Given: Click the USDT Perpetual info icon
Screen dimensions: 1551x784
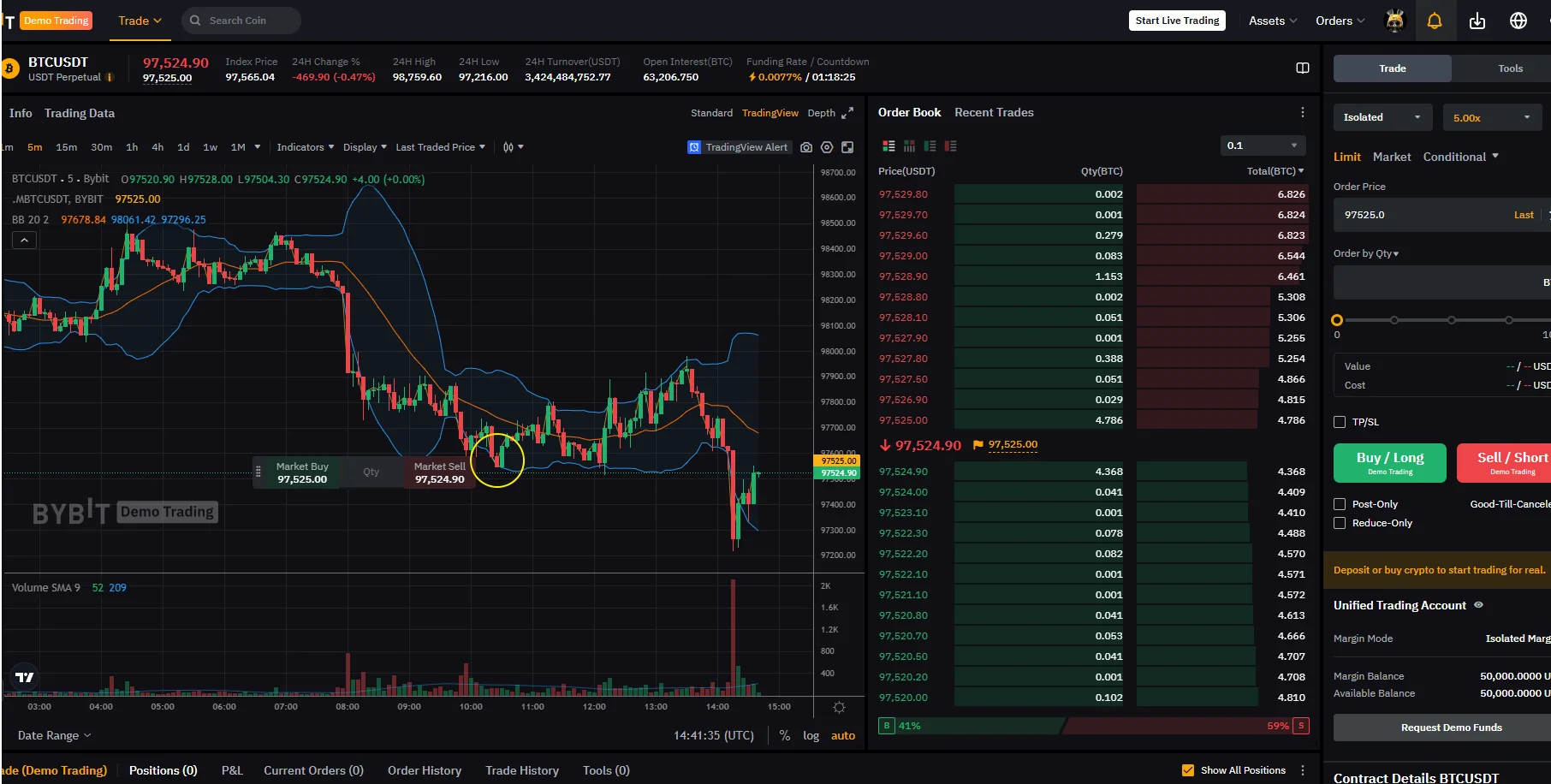Looking at the screenshot, I should 110,77.
